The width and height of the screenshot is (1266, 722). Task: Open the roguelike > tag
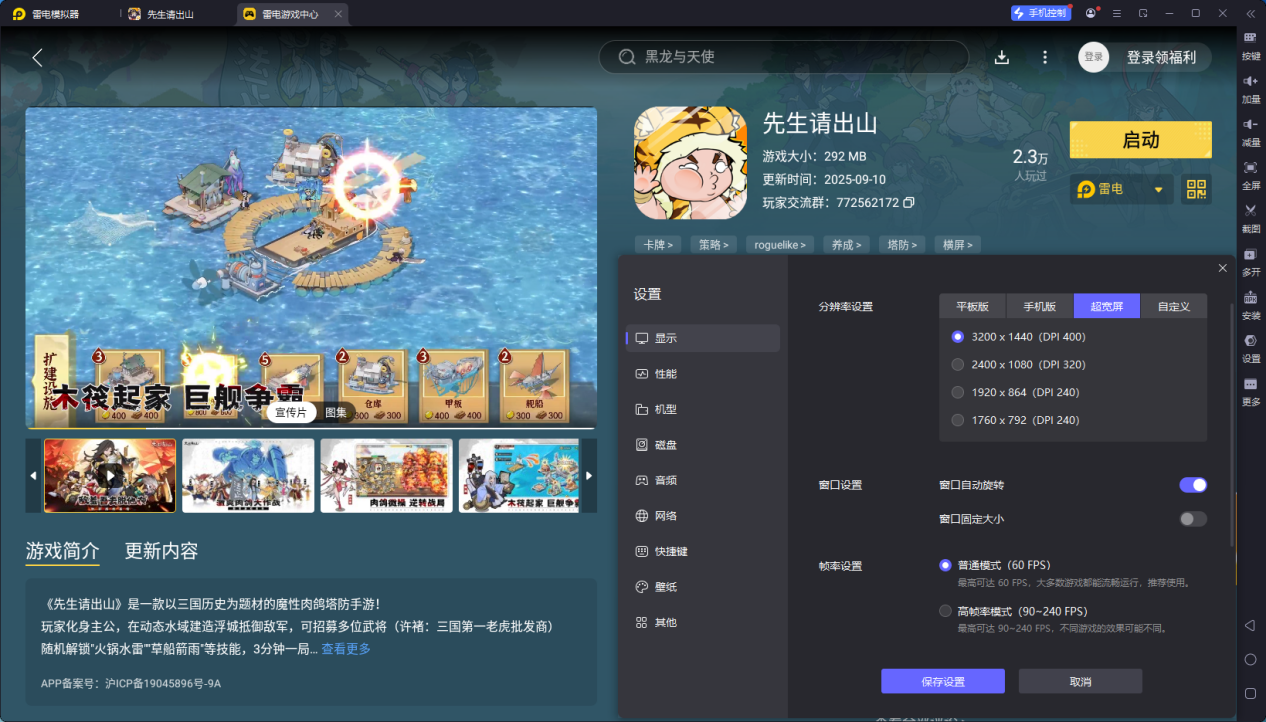[x=779, y=244]
